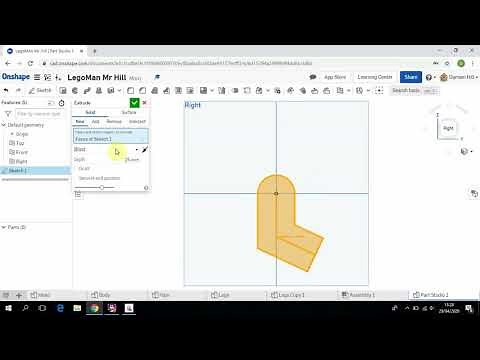Choose the New result option
This screenshot has width=480, height=360.
tap(80, 121)
